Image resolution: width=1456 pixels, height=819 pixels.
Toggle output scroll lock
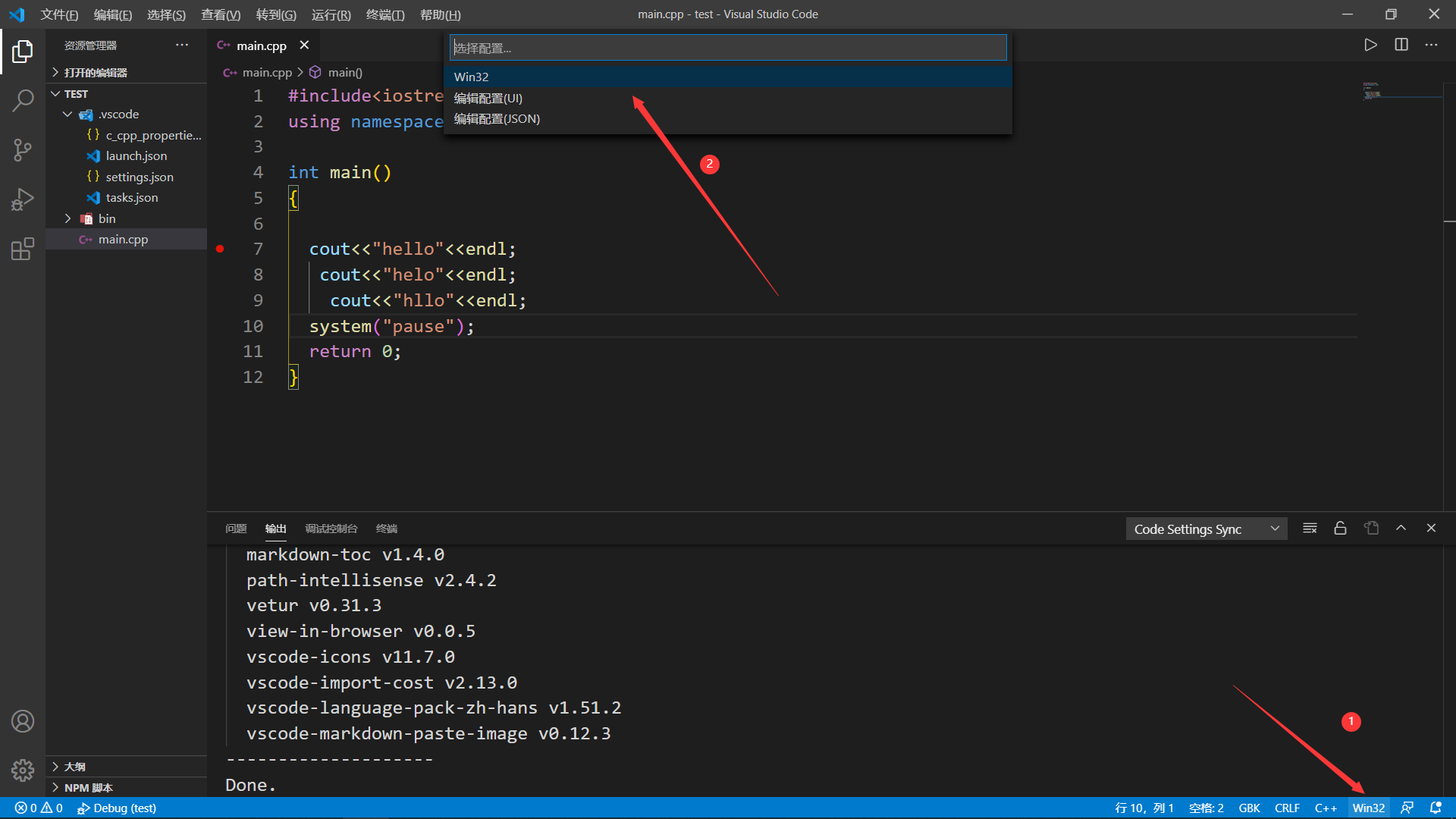(x=1340, y=529)
